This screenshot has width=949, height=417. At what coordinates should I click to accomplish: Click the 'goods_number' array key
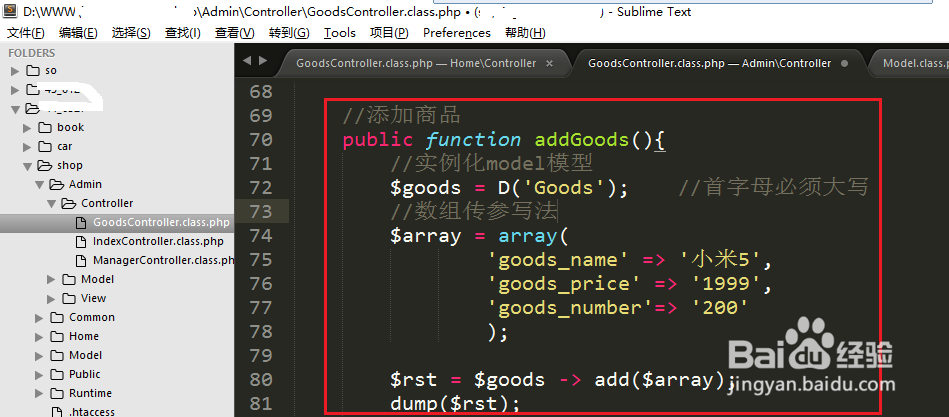(570, 307)
